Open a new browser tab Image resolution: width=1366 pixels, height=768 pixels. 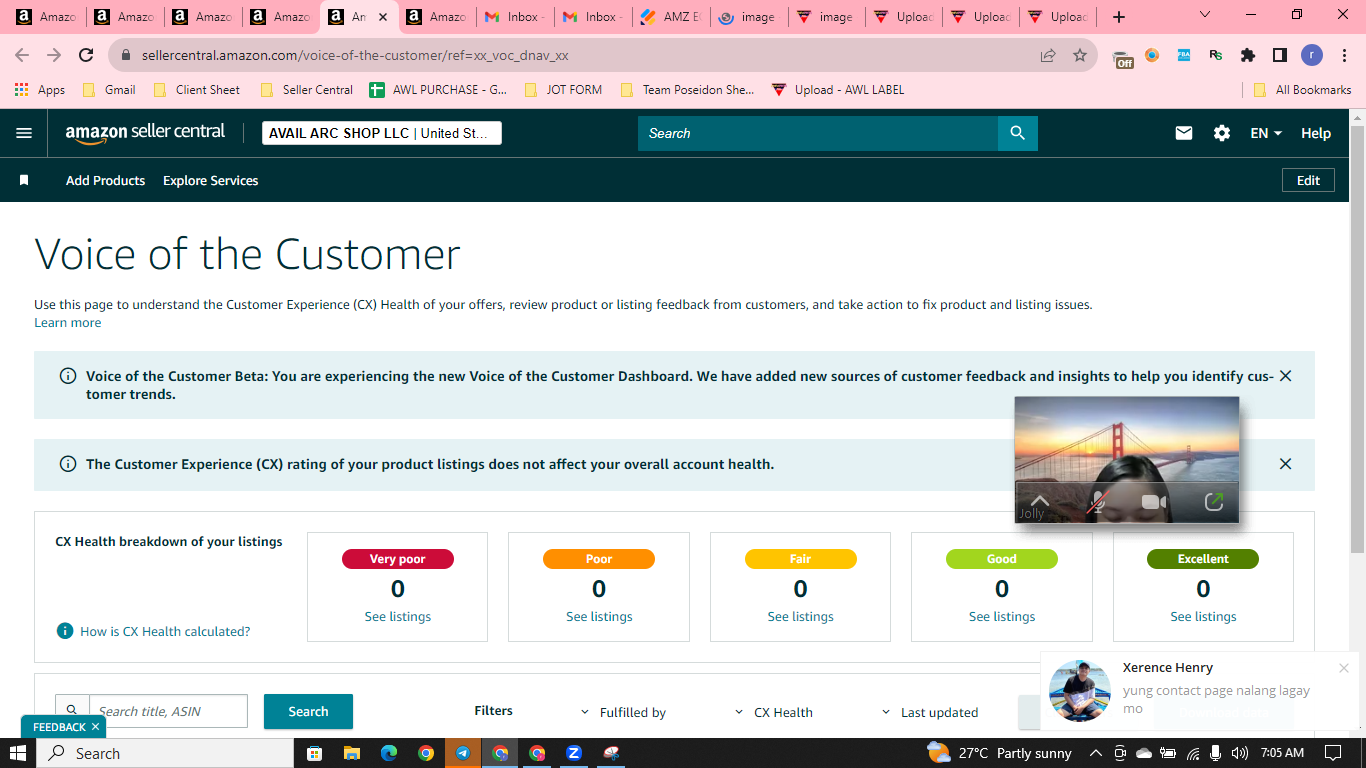pyautogui.click(x=1119, y=17)
